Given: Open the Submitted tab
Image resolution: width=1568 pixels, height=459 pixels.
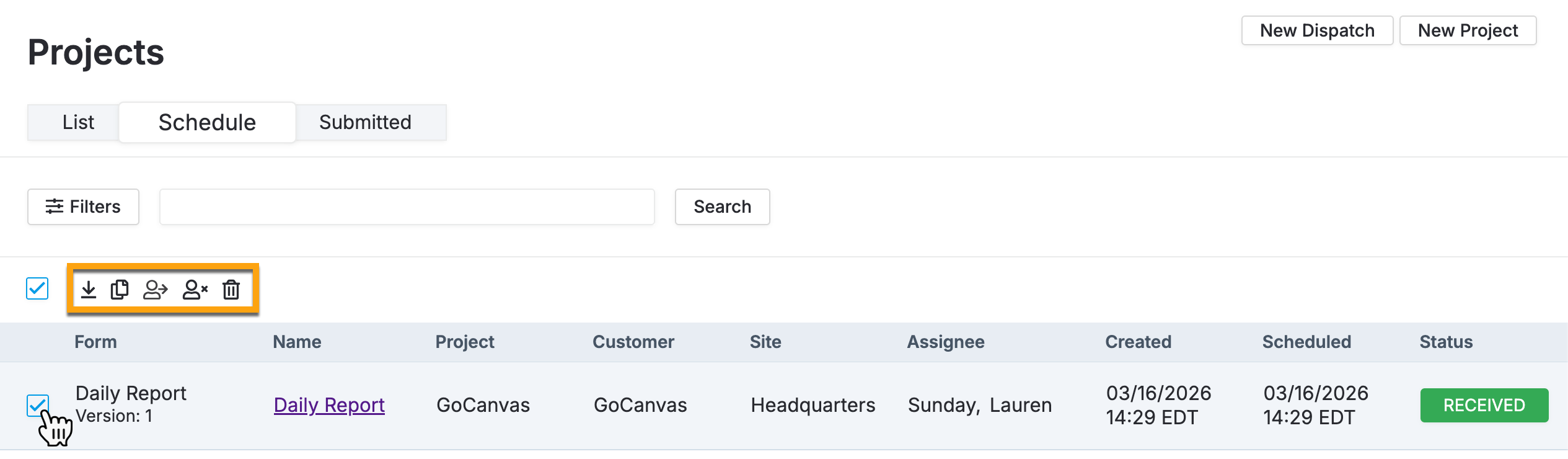Looking at the screenshot, I should 365,122.
